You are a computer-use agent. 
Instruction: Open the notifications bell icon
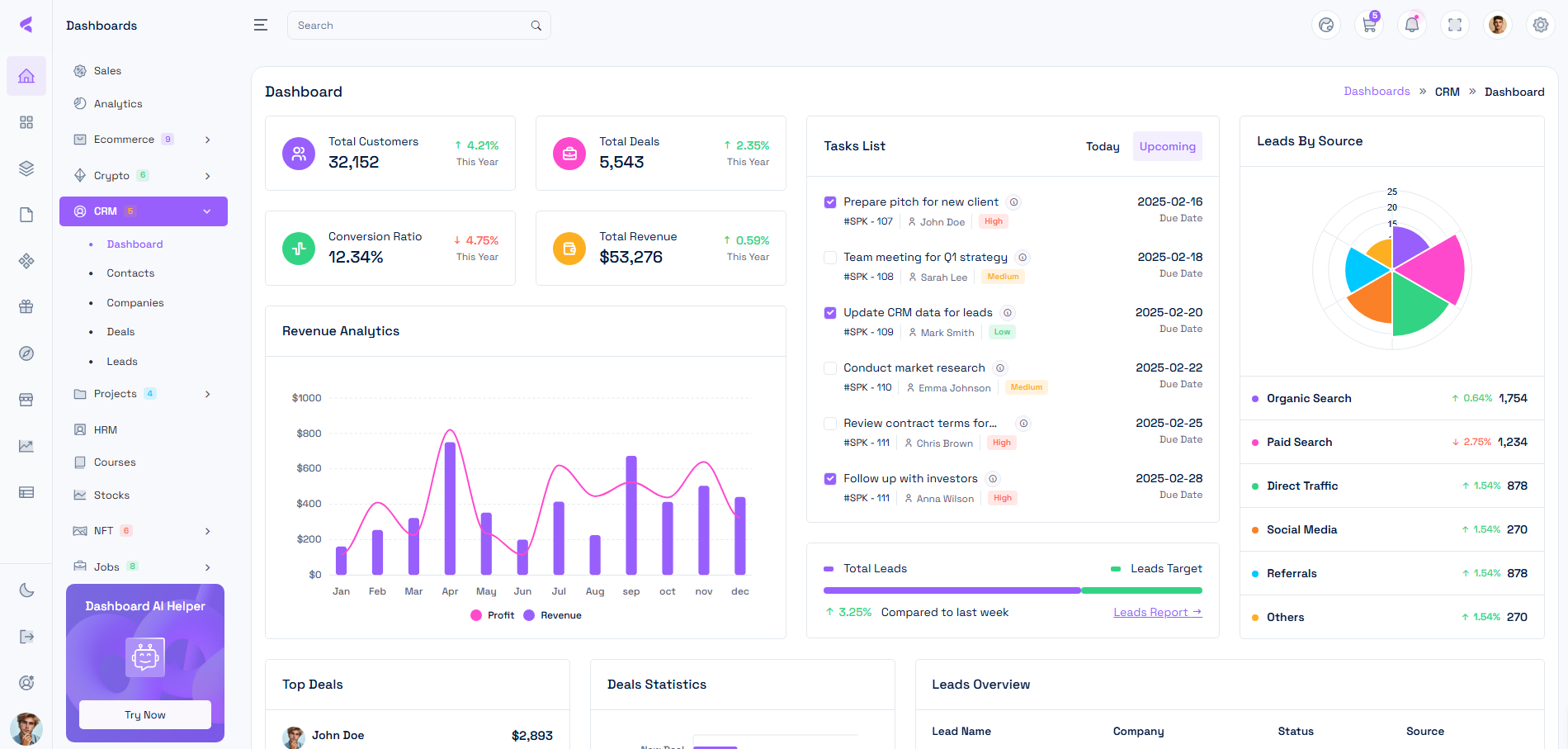coord(1412,25)
